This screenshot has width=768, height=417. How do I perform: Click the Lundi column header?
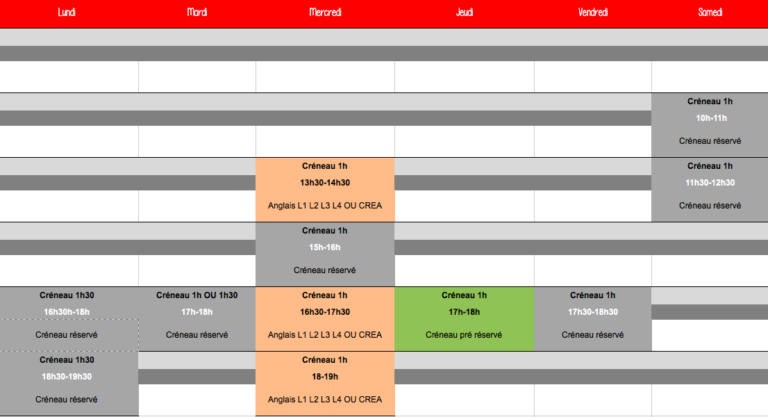(x=68, y=12)
